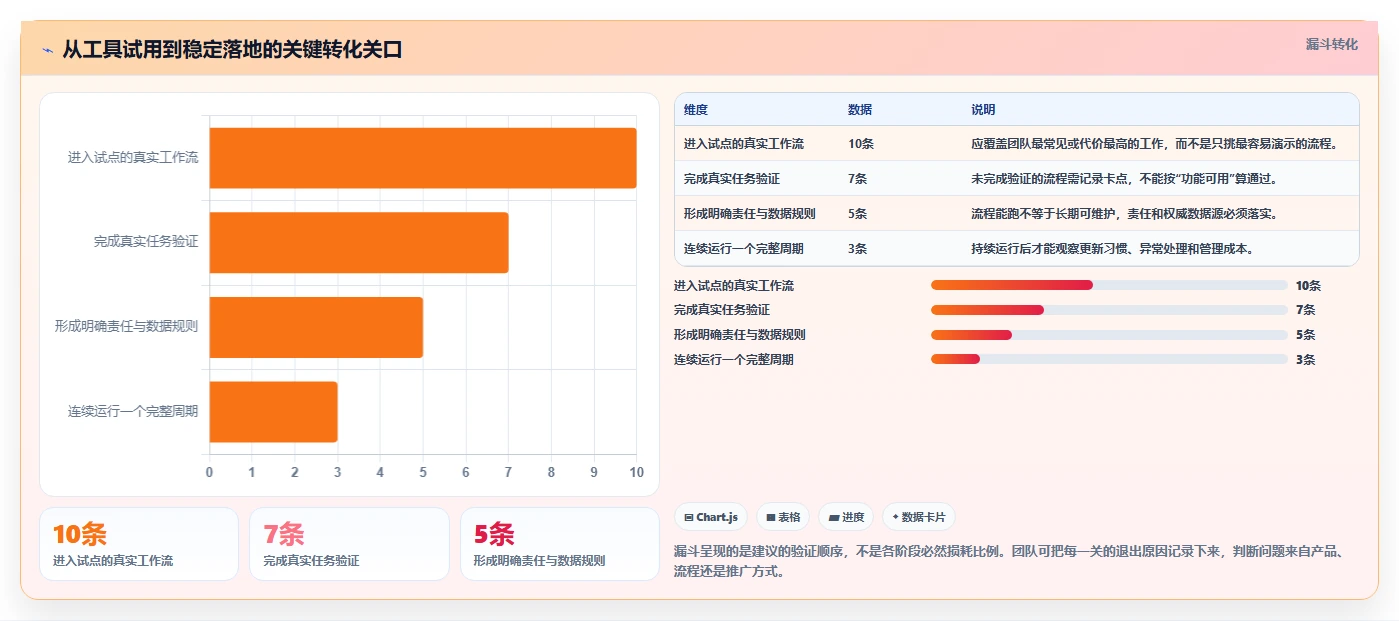Click the 7条 progress bar
The image size is (1399, 621).
pos(1109,310)
